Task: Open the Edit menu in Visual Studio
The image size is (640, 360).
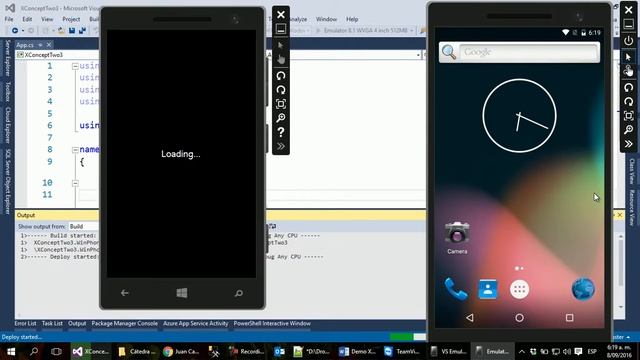Action: tap(27, 19)
